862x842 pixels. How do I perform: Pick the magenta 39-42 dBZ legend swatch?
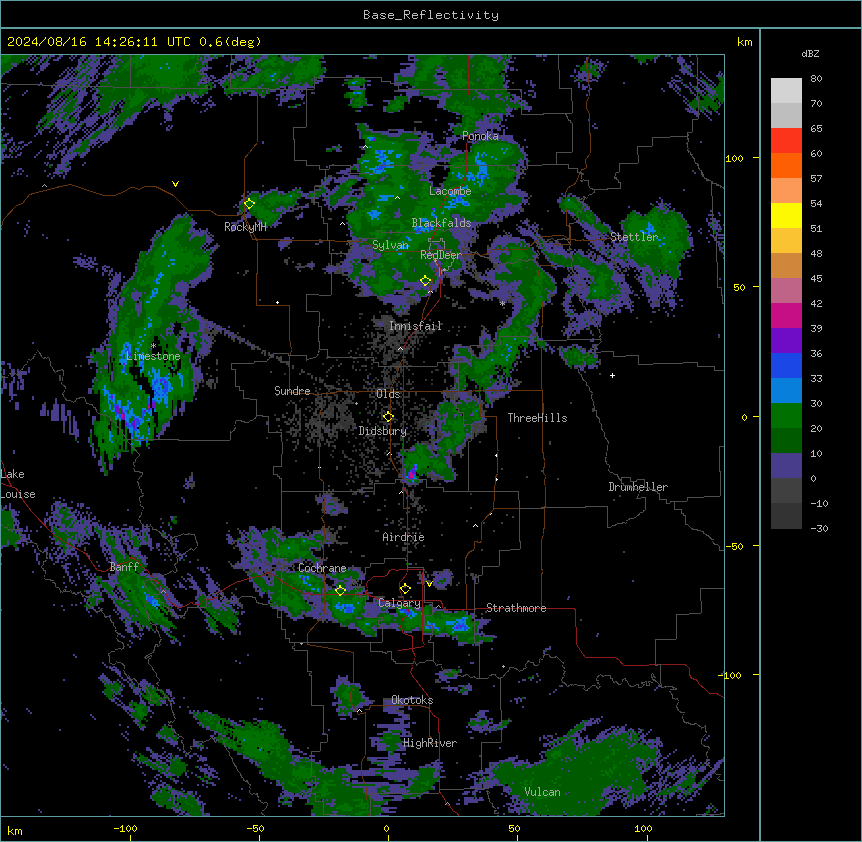[x=786, y=315]
